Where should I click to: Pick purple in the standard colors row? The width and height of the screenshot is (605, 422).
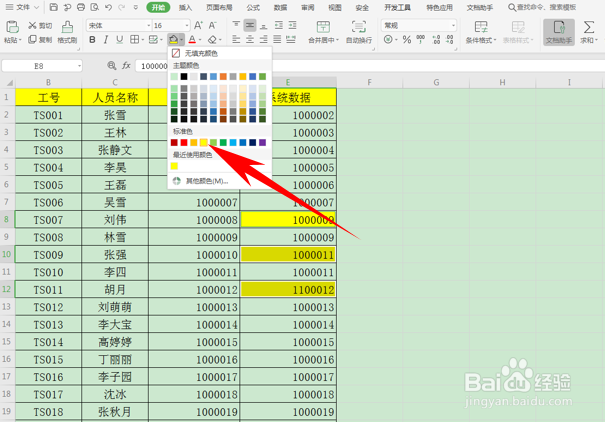pyautogui.click(x=262, y=143)
